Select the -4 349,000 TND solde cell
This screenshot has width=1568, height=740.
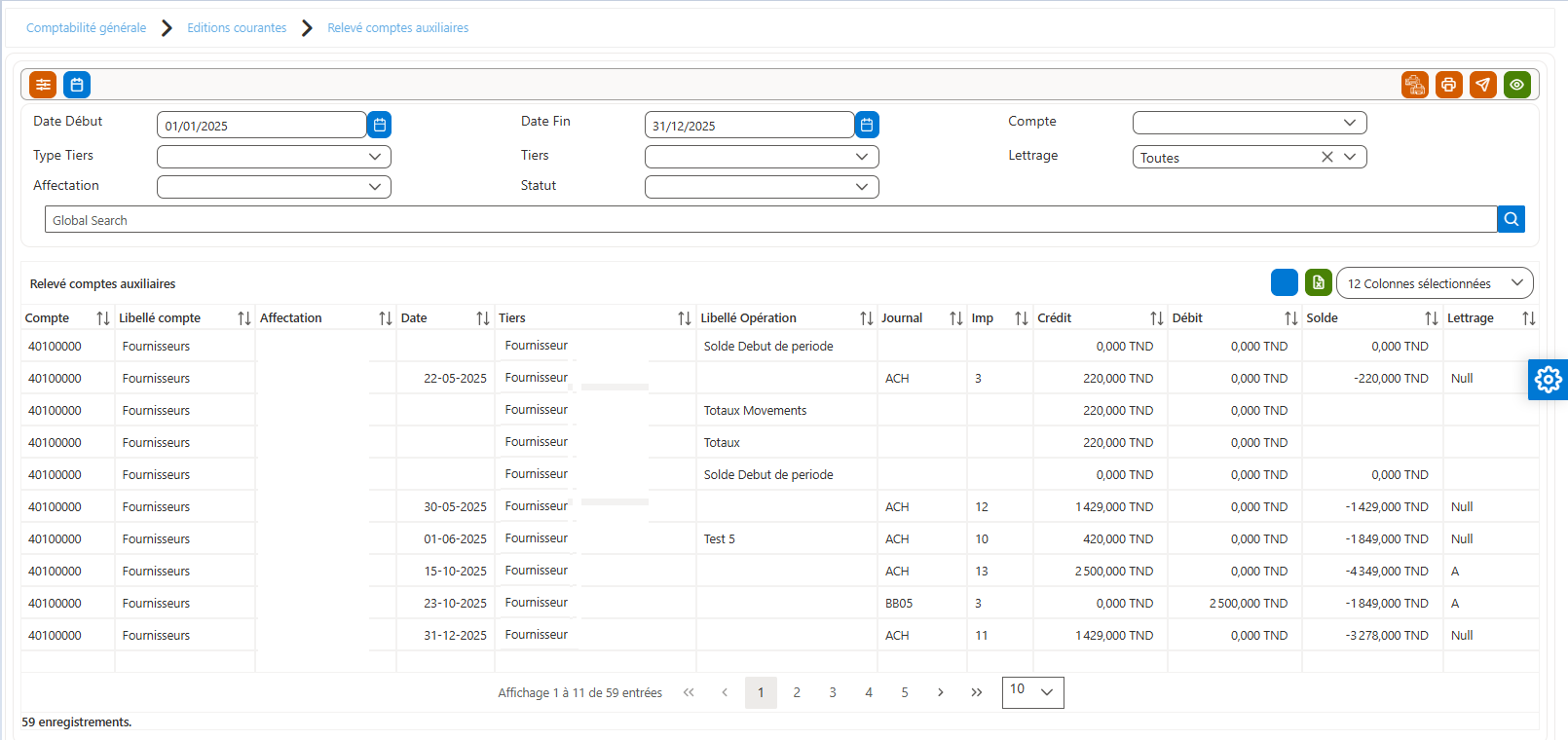[x=1372, y=571]
